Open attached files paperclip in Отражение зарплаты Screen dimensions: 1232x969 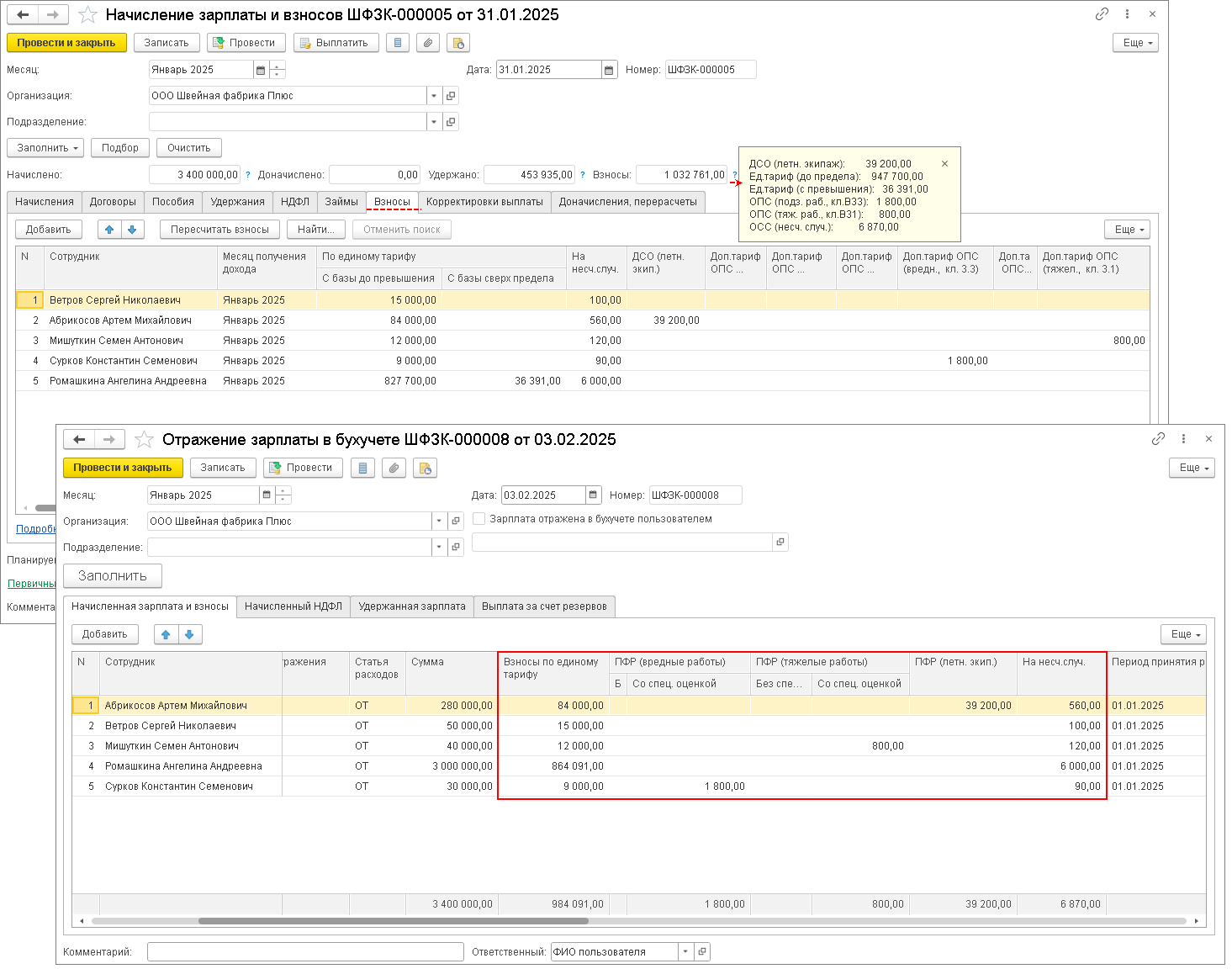[393, 469]
